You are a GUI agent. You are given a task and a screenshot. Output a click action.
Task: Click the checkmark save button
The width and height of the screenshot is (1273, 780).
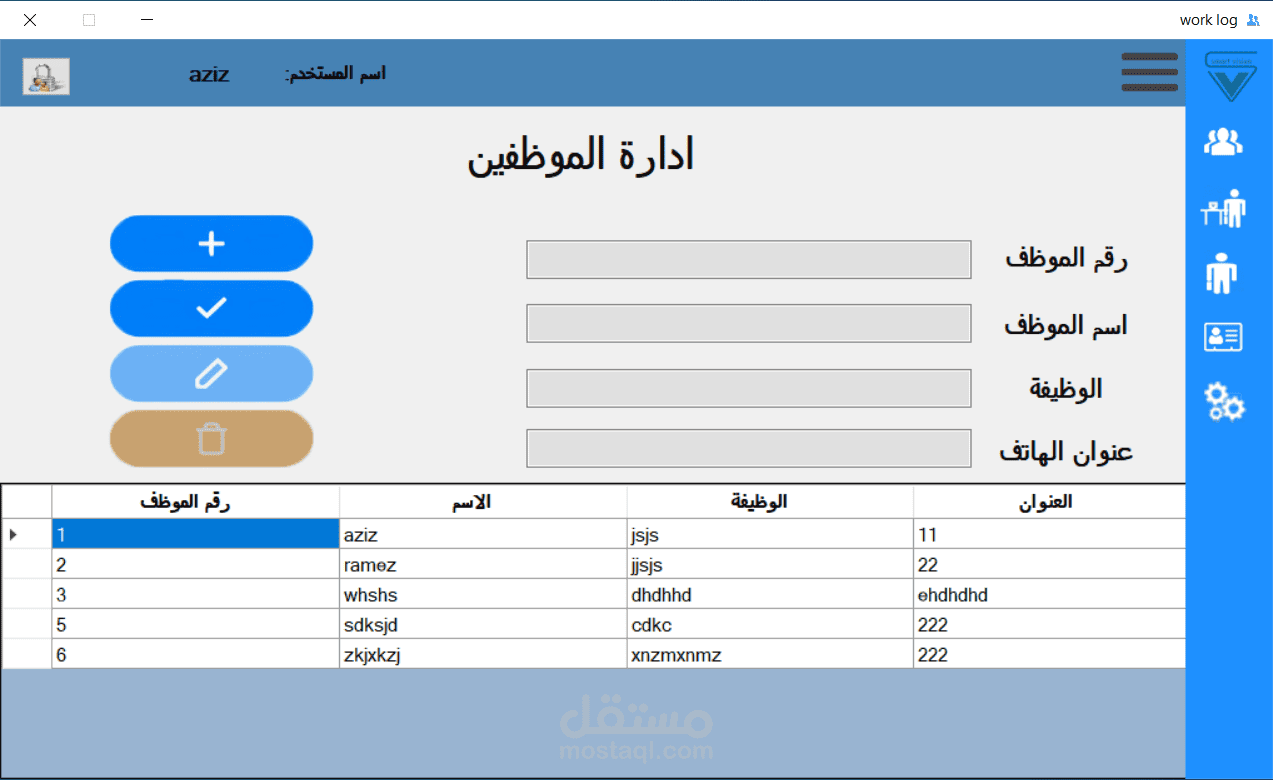(x=211, y=308)
